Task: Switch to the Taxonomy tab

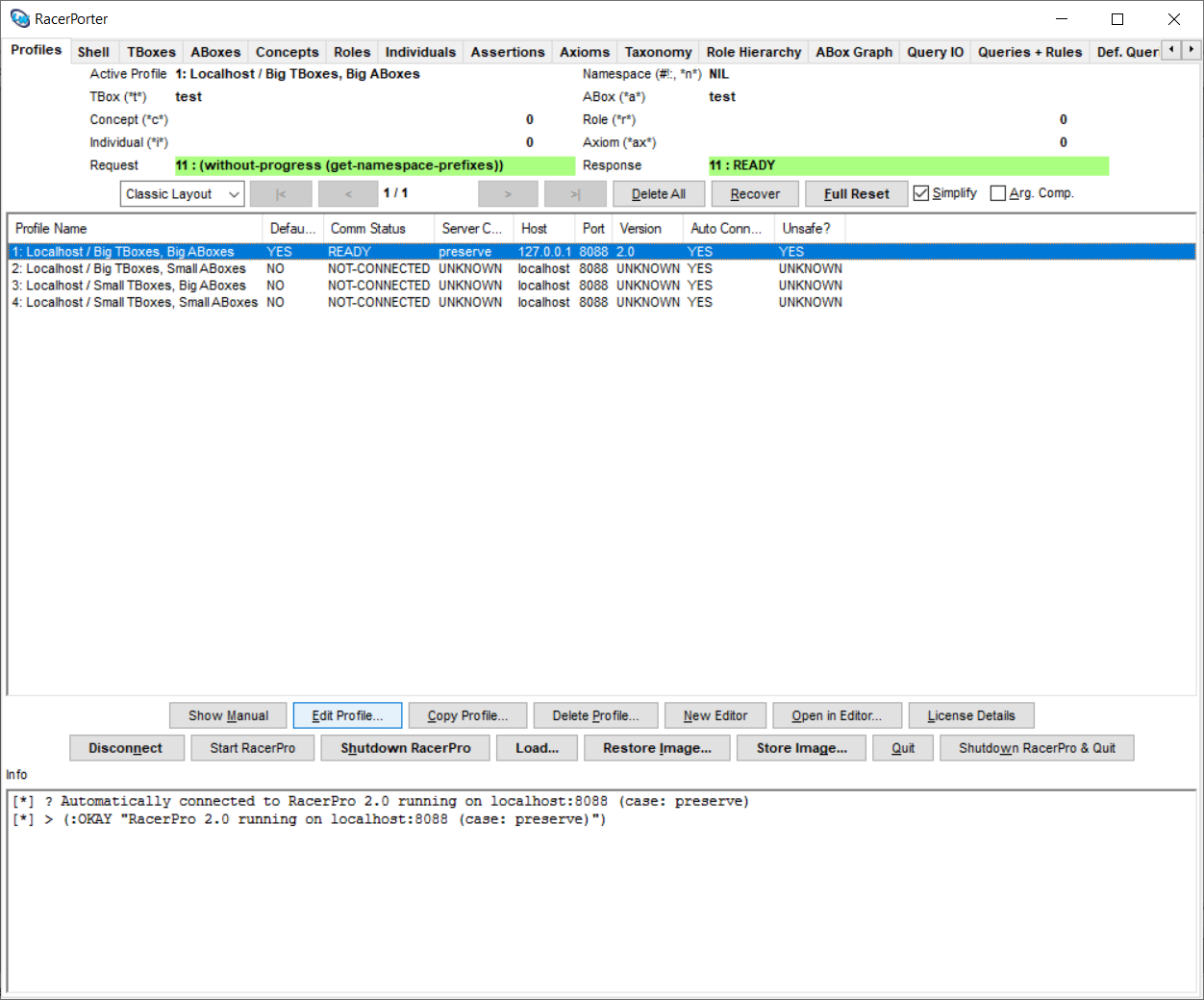Action: click(658, 52)
